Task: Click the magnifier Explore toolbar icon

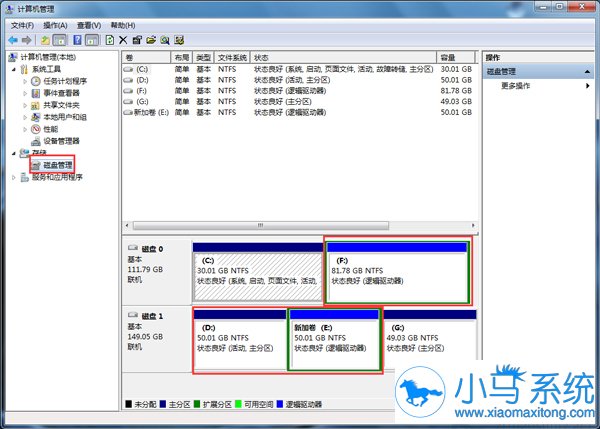Action: 165,40
